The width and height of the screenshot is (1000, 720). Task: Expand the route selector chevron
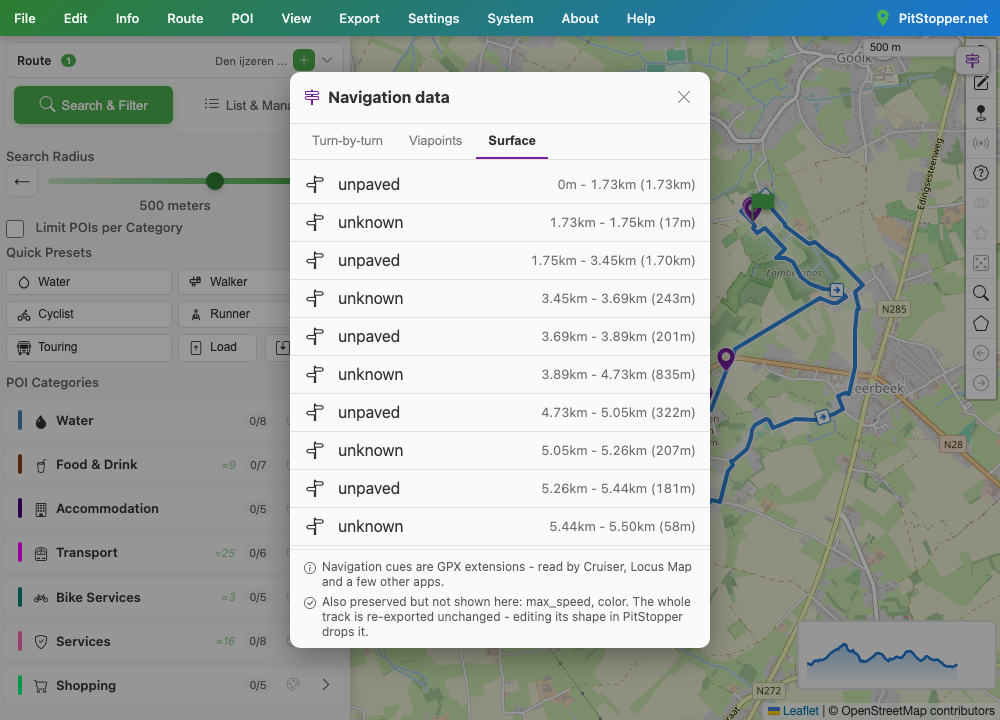327,61
